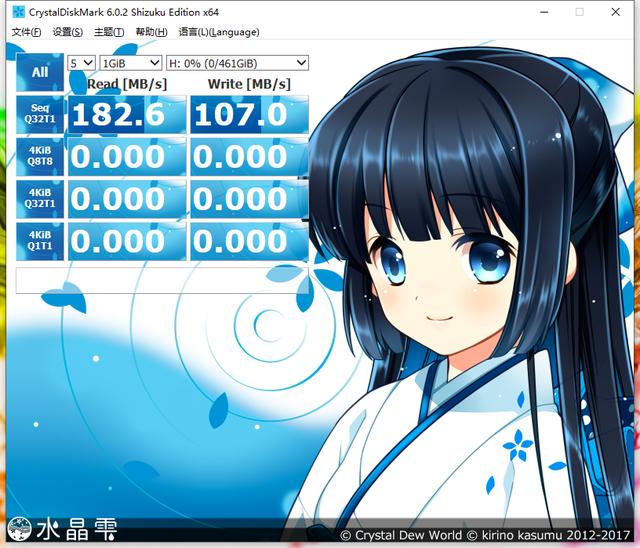Click the sequential read result 182.6
Screen dimensions: 640x548
127,115
